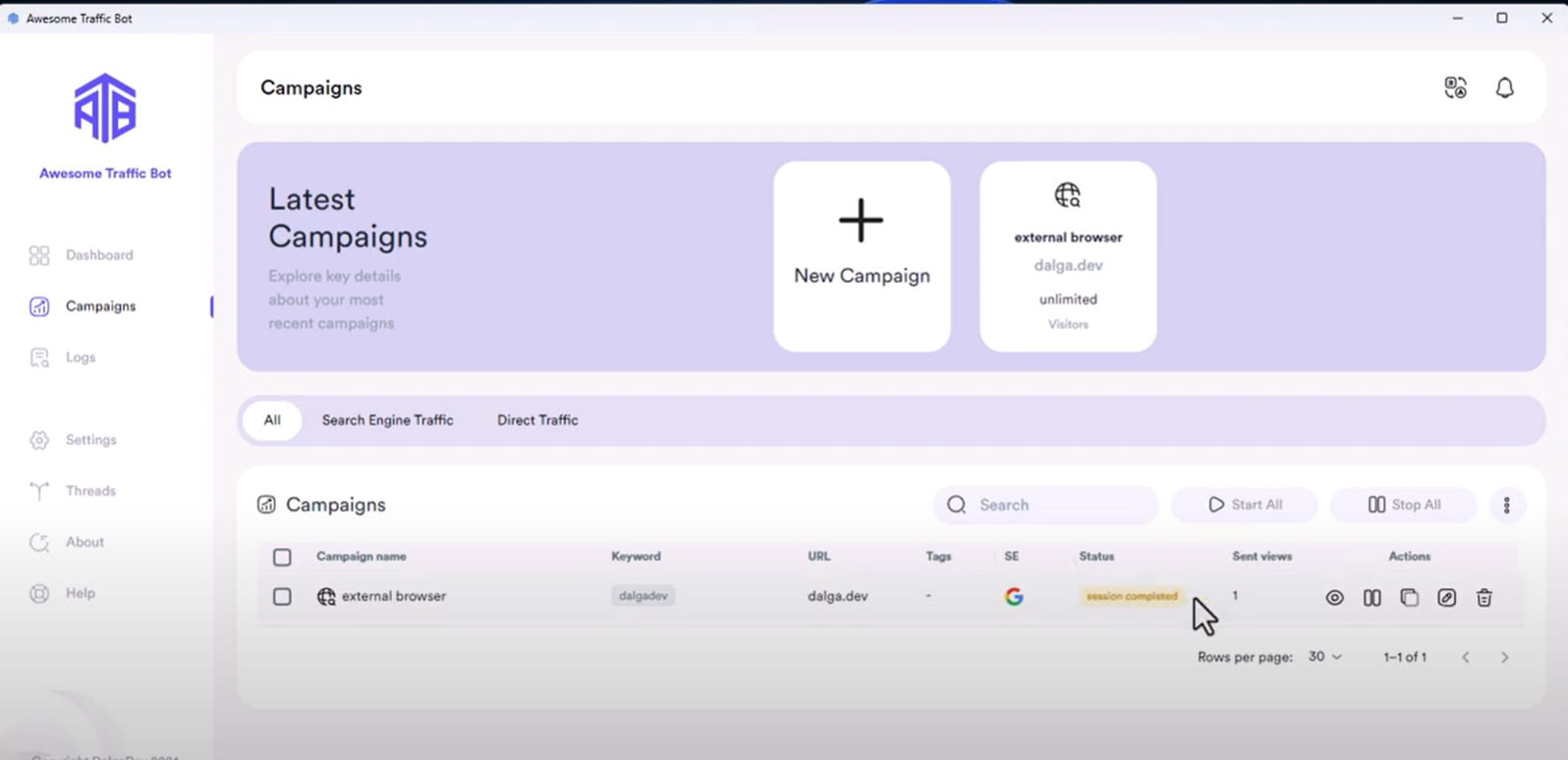Open the Dashboard page from the sidebar
The height and width of the screenshot is (760, 1568).
82,255
